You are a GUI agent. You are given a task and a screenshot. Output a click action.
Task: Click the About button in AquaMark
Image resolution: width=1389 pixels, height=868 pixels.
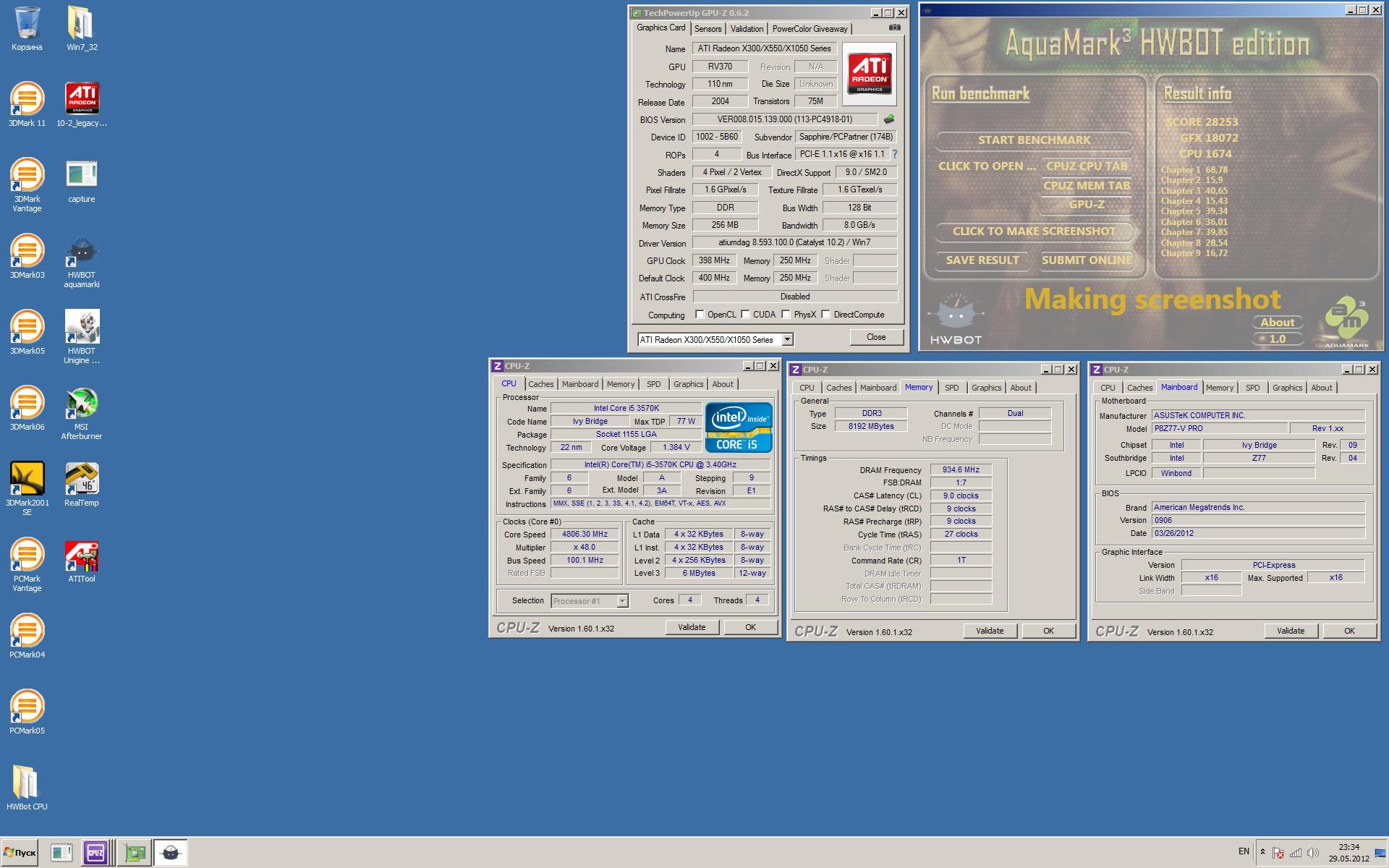coord(1277,323)
